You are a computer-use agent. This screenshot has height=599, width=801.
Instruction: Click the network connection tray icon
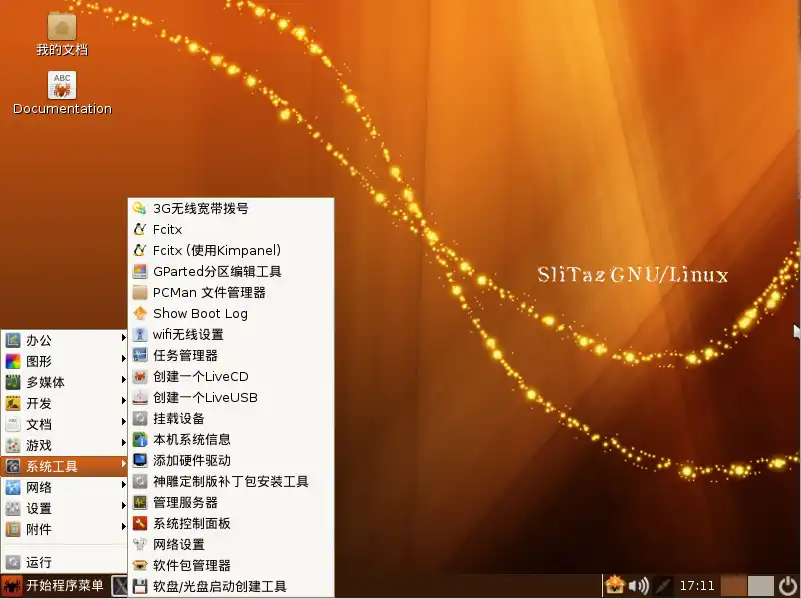pyautogui.click(x=663, y=586)
